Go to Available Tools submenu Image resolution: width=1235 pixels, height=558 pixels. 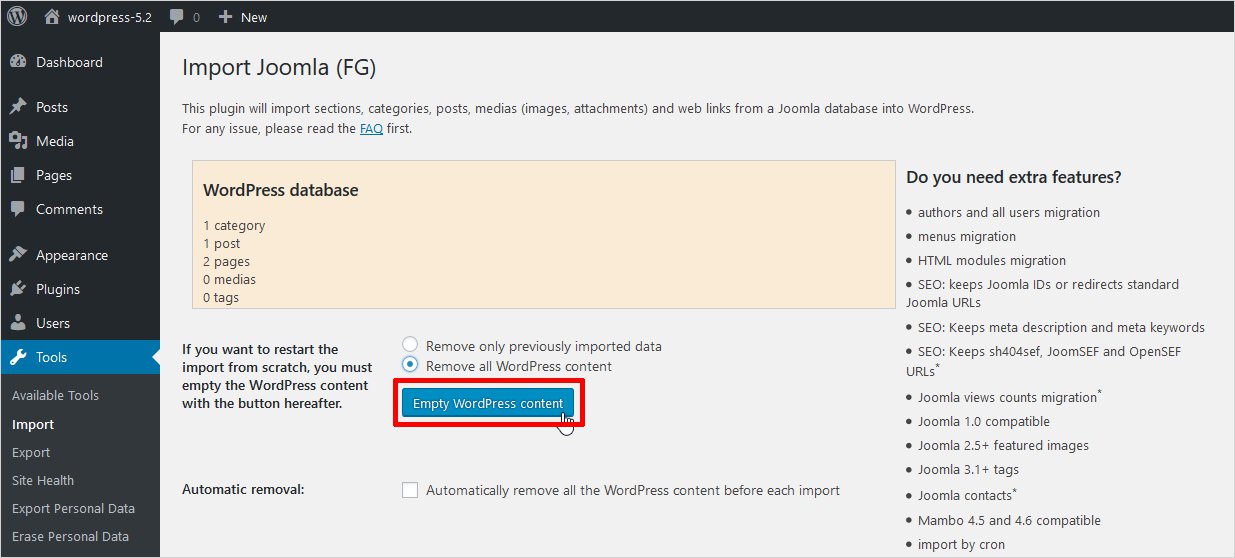[x=55, y=395]
